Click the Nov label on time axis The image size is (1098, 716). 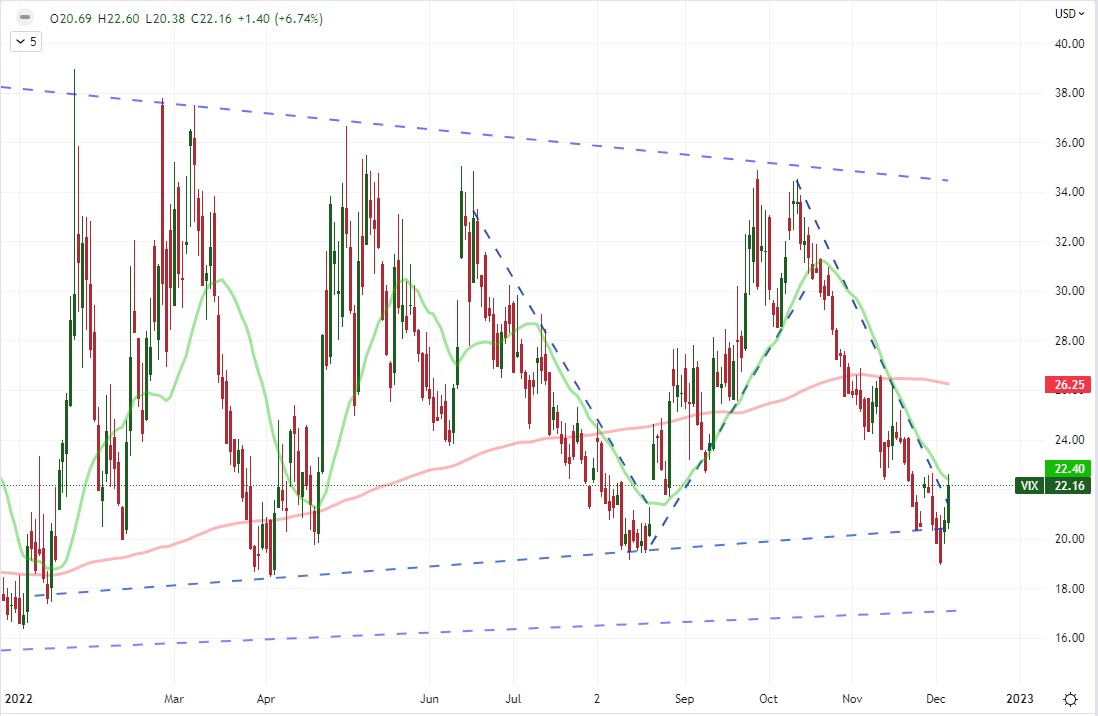coord(852,697)
